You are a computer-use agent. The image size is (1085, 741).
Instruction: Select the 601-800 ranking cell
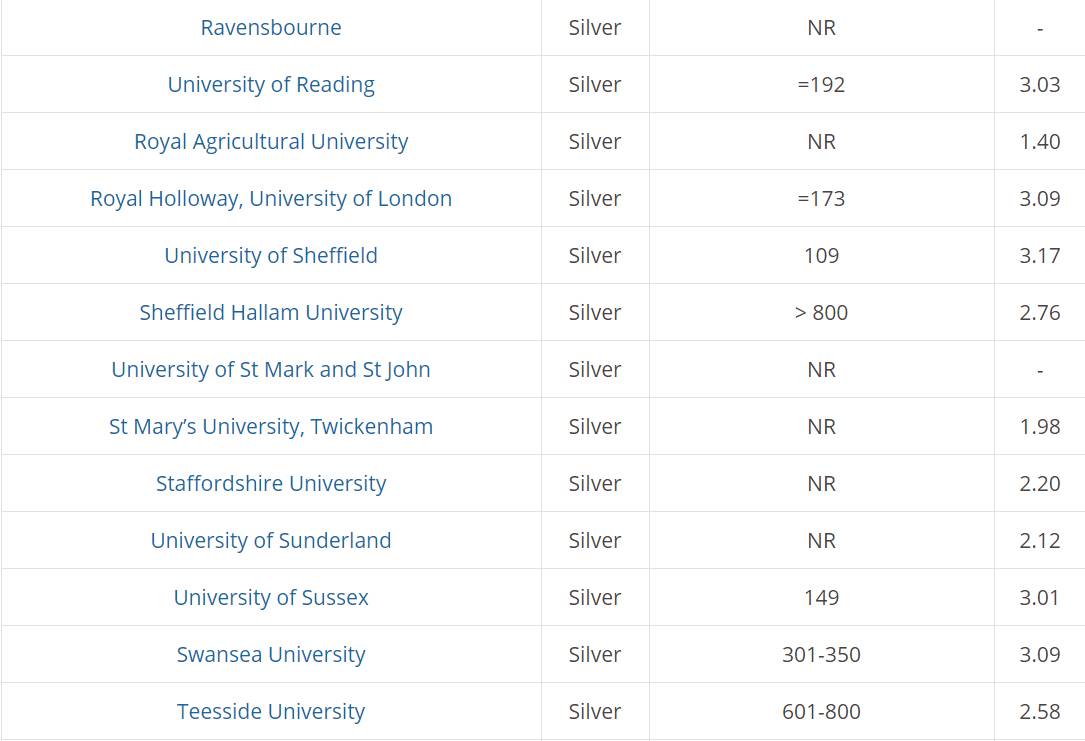point(821,711)
